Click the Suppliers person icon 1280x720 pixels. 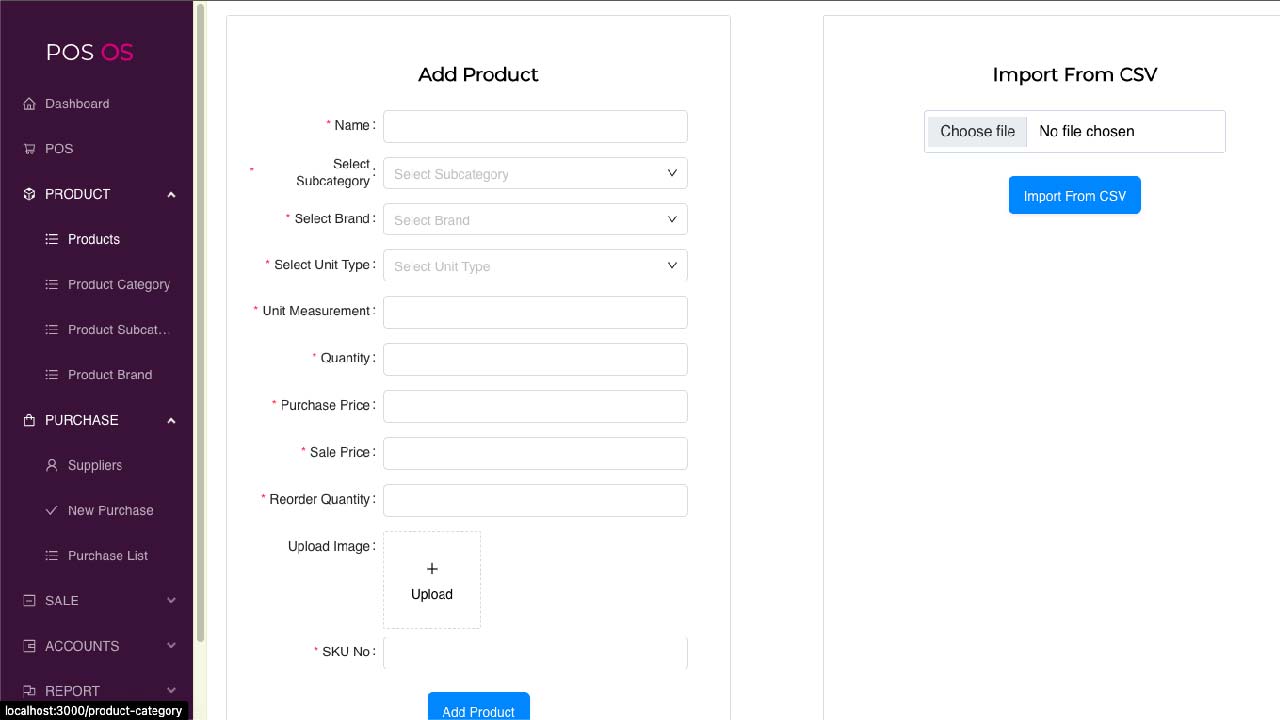tap(52, 465)
